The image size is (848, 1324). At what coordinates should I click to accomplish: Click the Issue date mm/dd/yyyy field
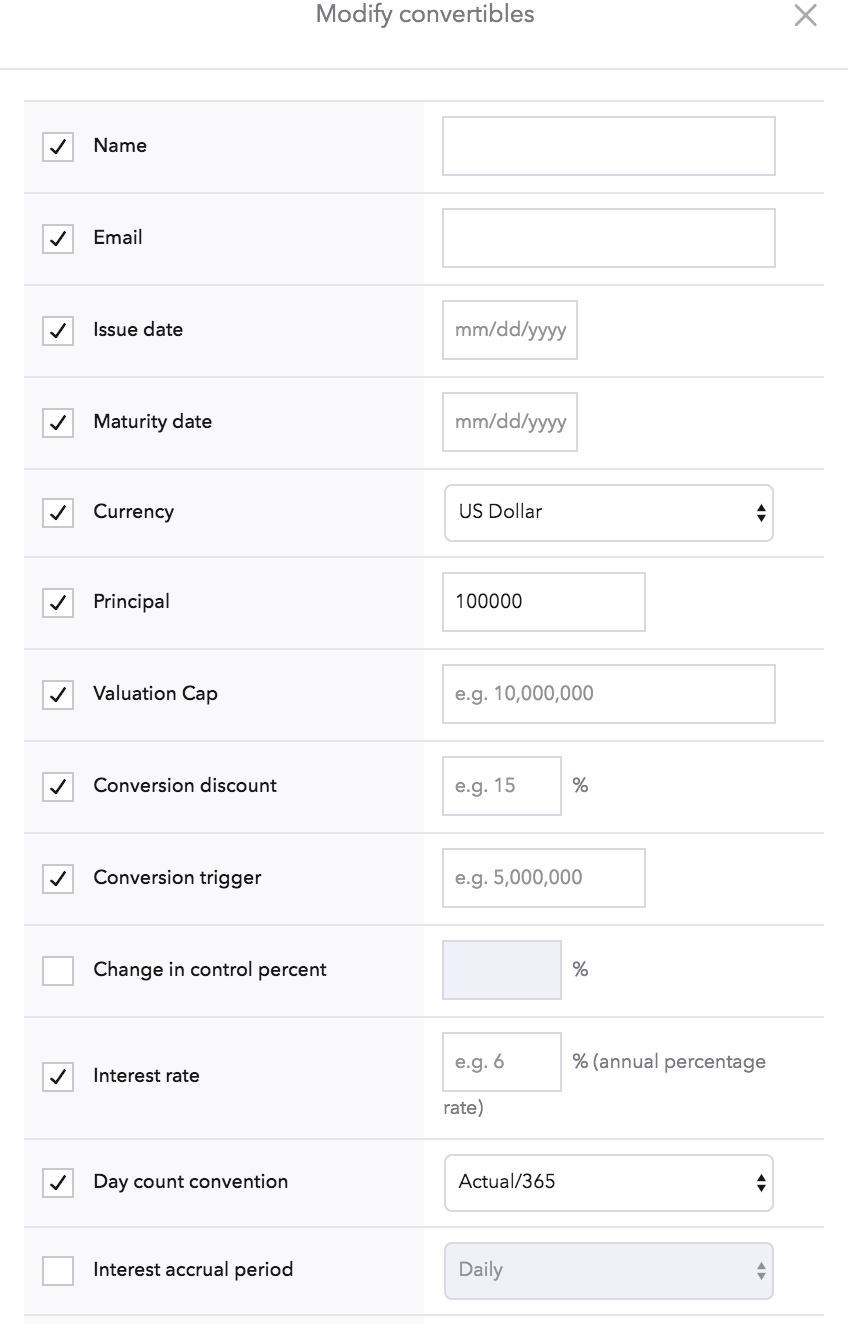(x=510, y=330)
